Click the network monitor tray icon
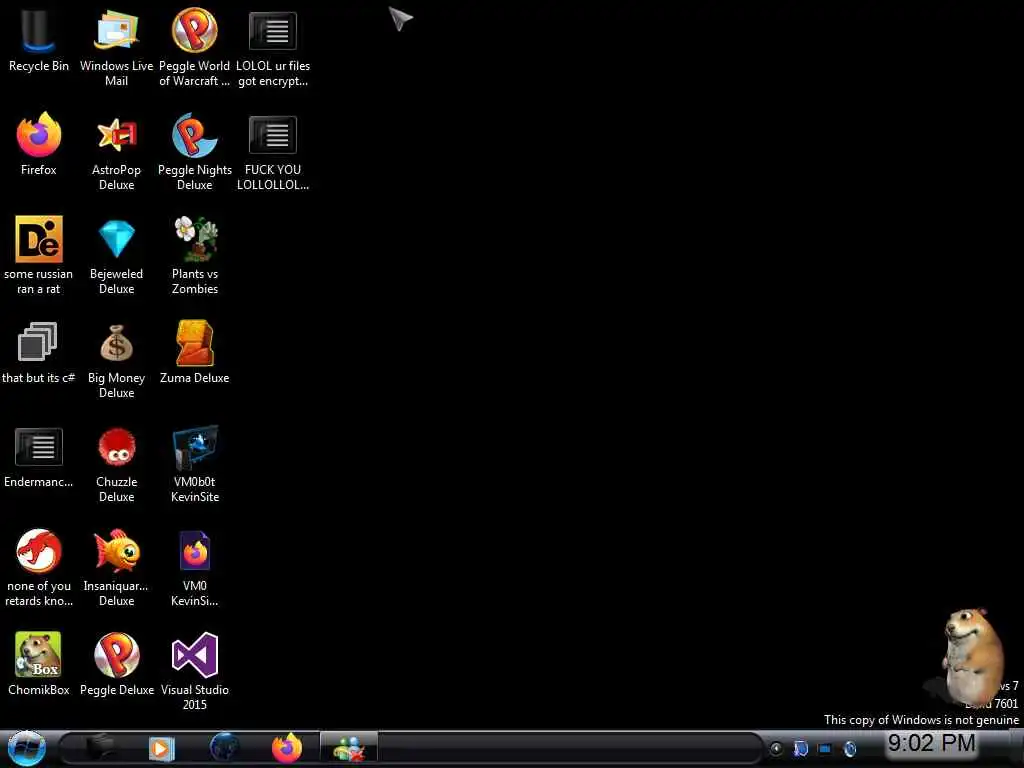1024x768 pixels. [x=825, y=749]
